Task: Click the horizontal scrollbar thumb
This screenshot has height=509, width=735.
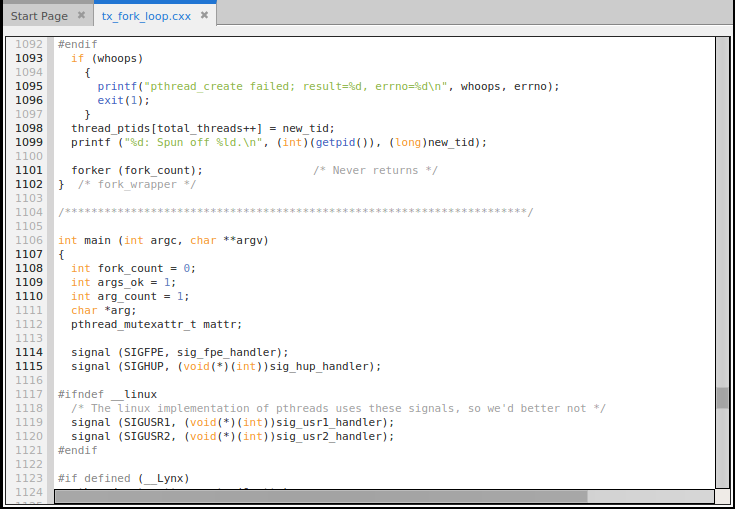Action: point(320,495)
